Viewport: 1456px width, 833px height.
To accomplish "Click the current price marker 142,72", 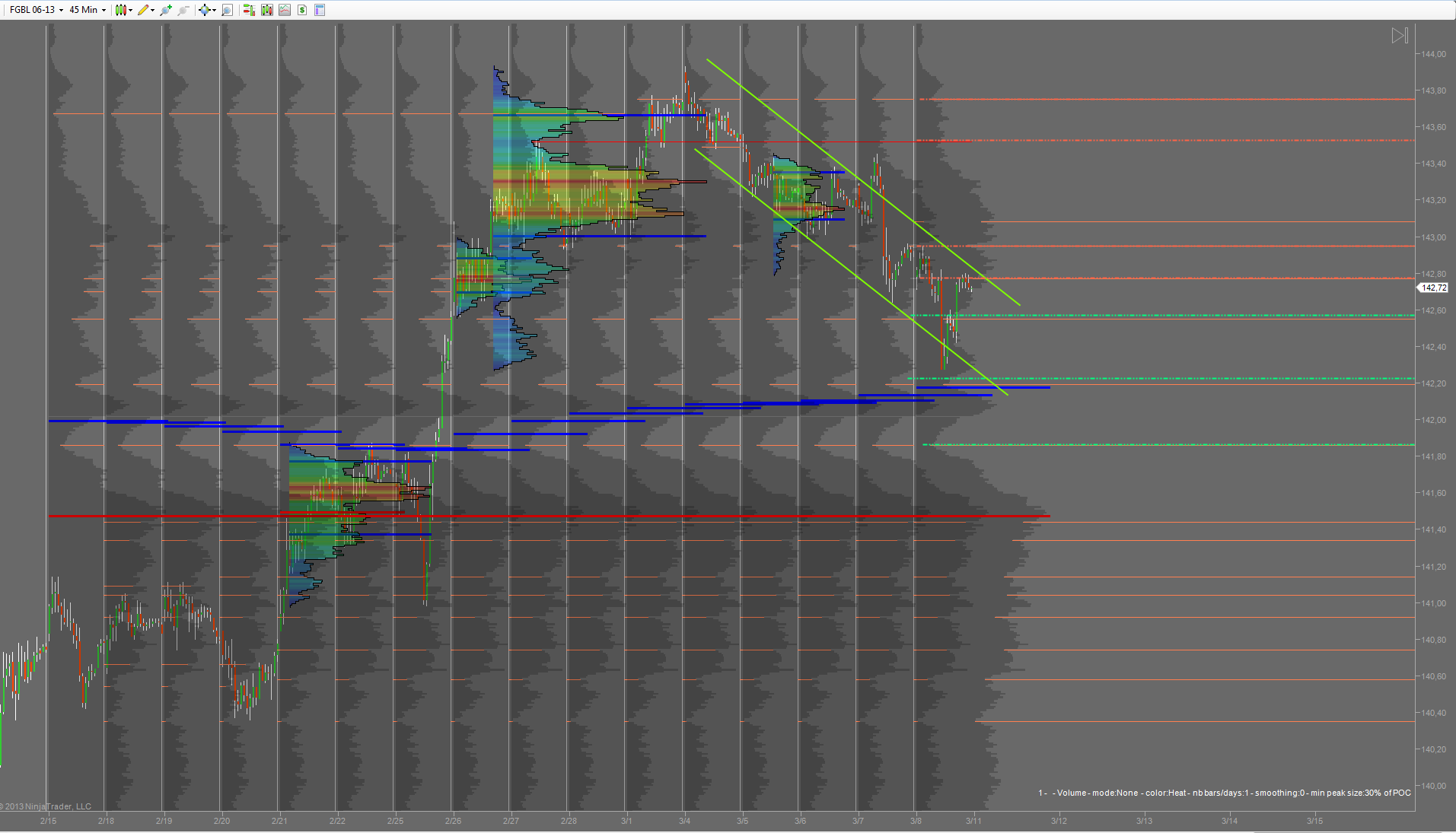I will point(1432,288).
